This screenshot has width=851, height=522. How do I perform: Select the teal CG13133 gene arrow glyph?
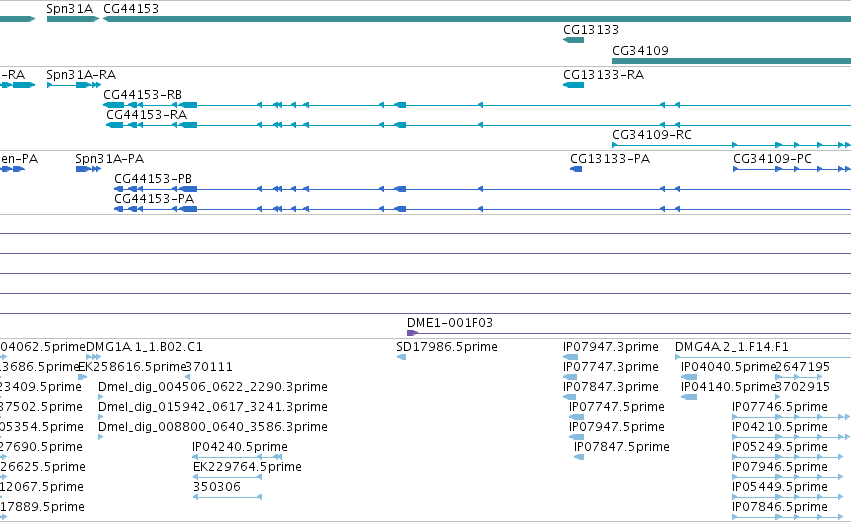pyautogui.click(x=573, y=40)
